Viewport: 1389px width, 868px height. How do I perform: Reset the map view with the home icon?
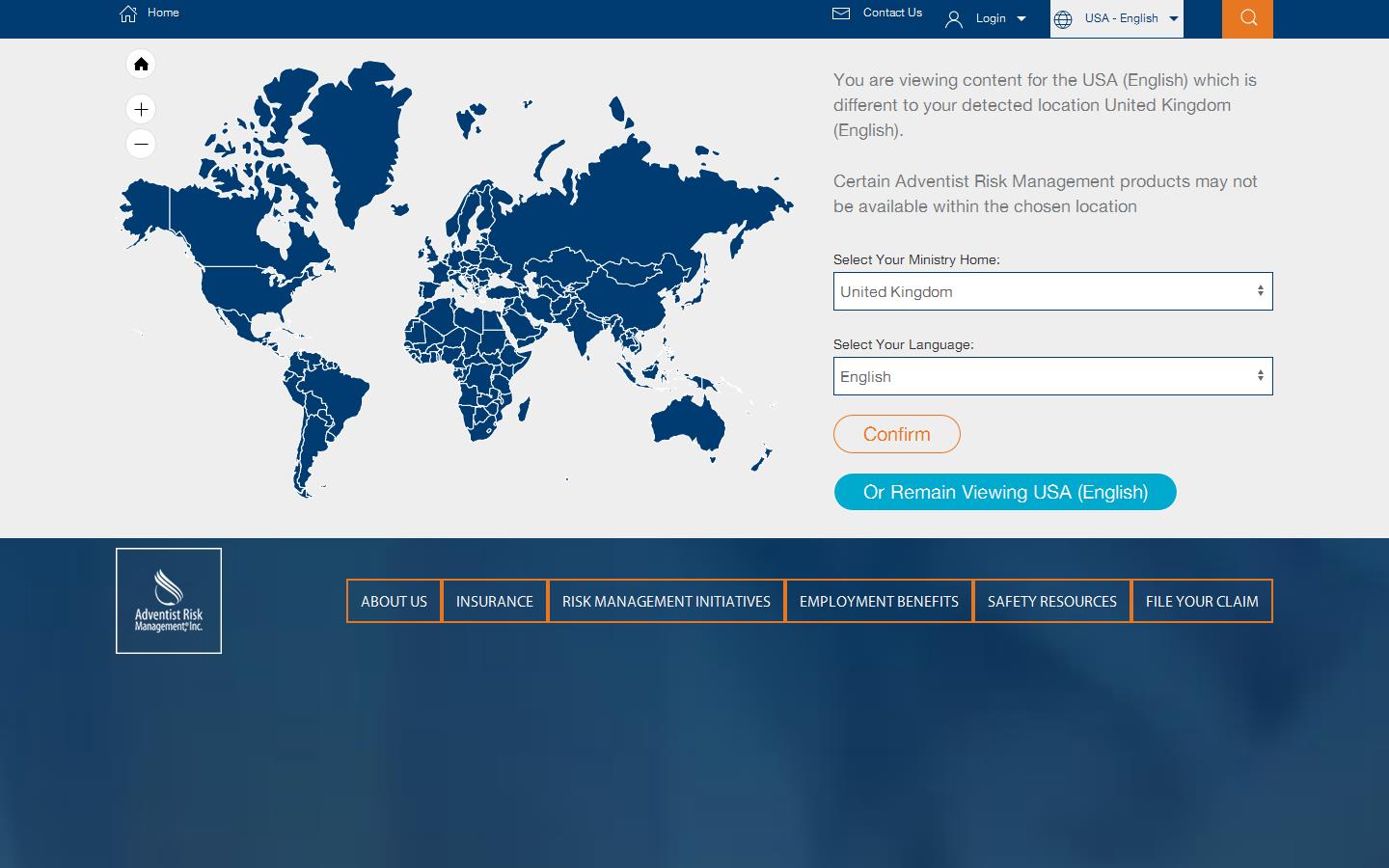[x=141, y=64]
